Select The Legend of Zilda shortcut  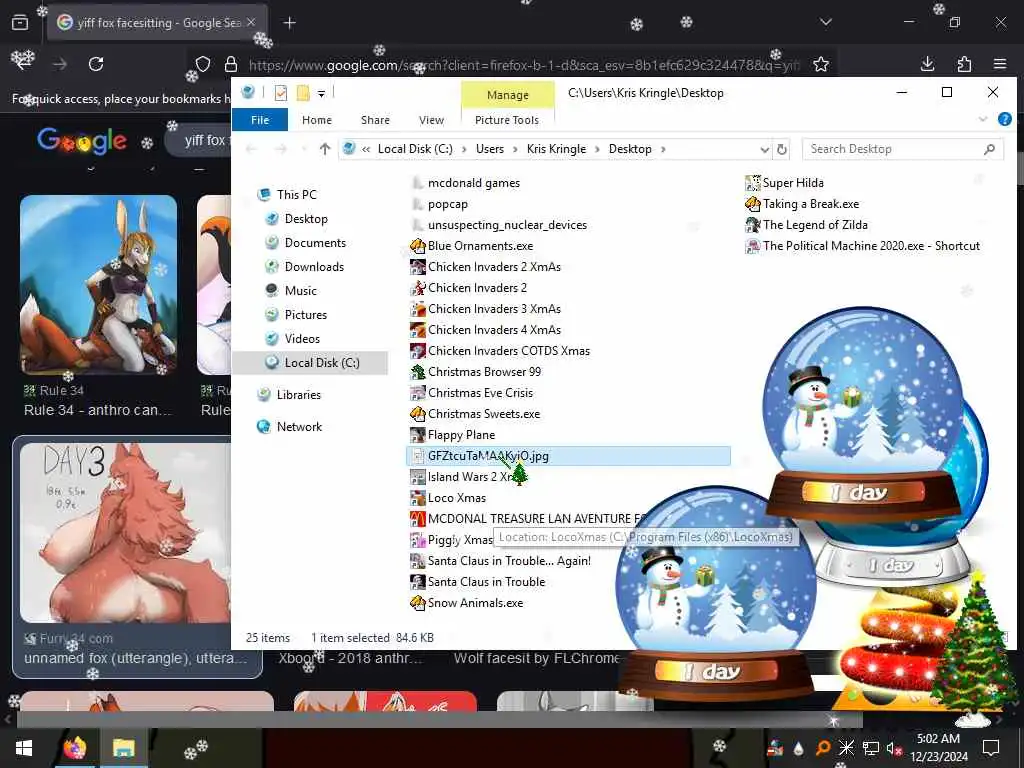(x=807, y=225)
